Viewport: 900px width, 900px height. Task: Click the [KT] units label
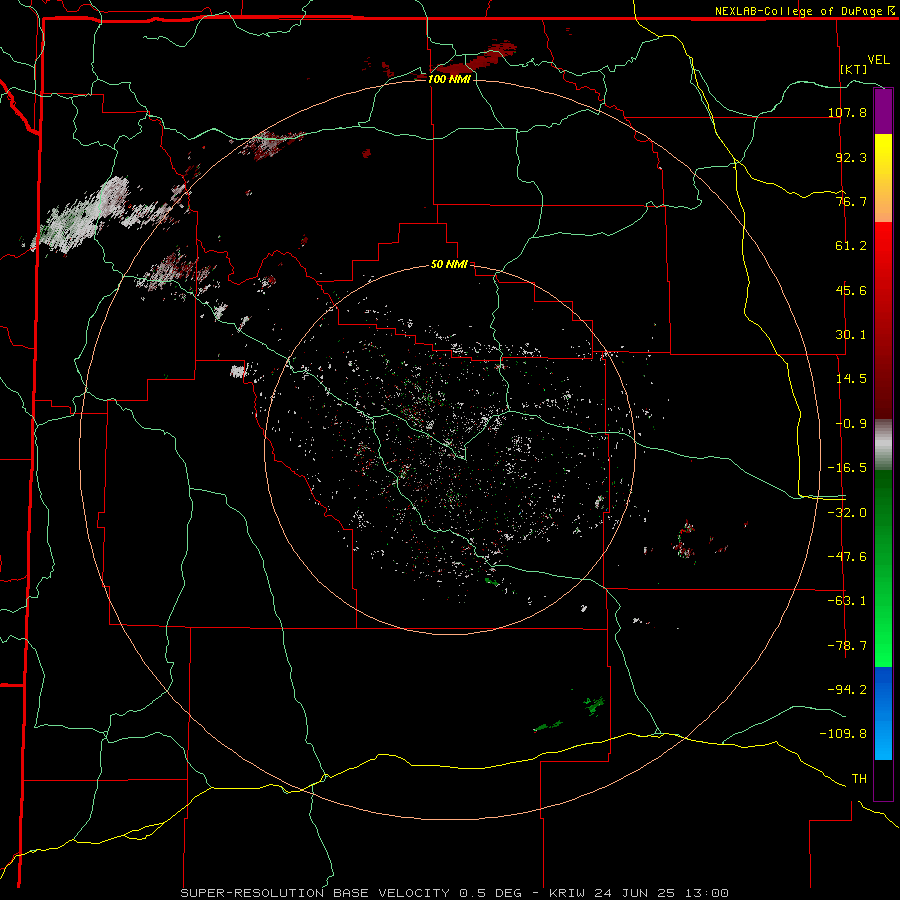click(854, 69)
